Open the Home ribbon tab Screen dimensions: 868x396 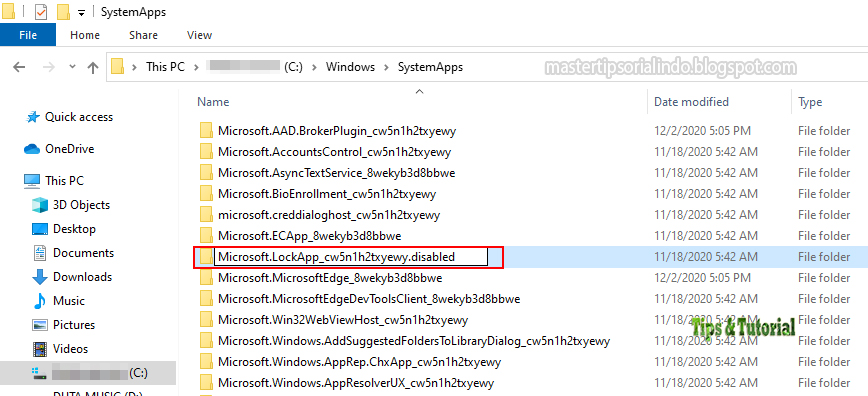(85, 35)
